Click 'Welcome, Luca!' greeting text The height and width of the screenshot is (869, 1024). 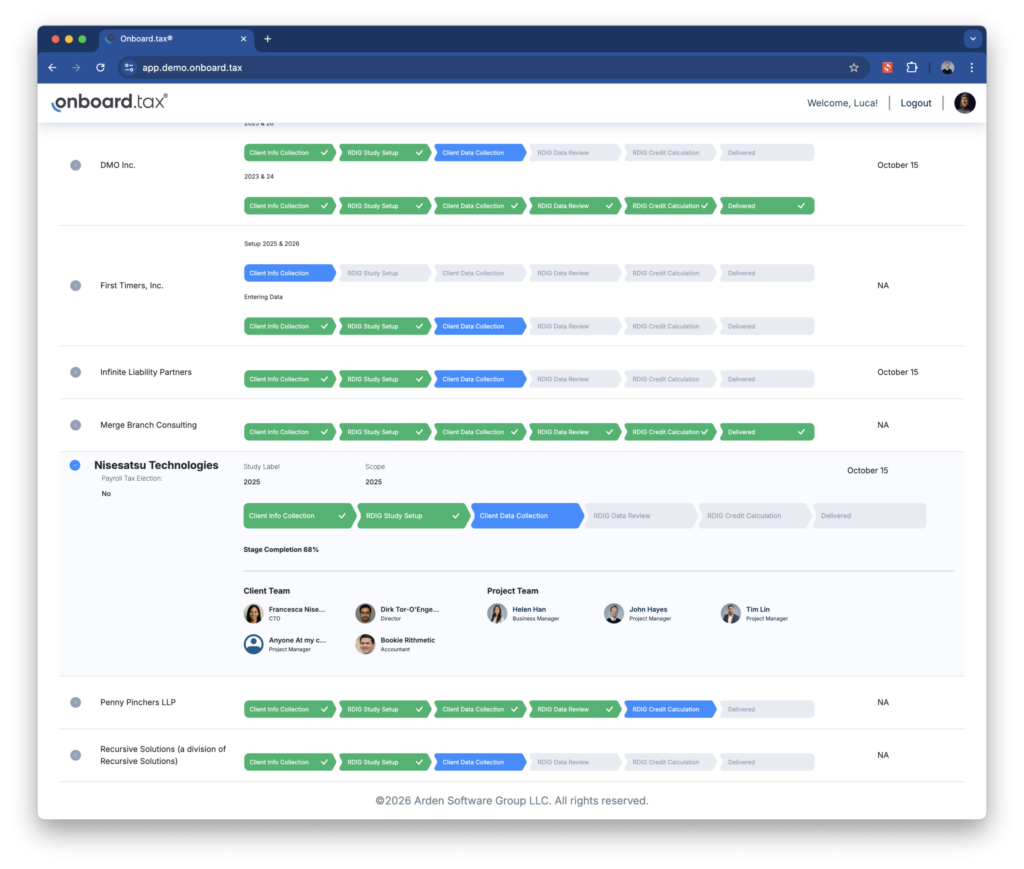[842, 103]
